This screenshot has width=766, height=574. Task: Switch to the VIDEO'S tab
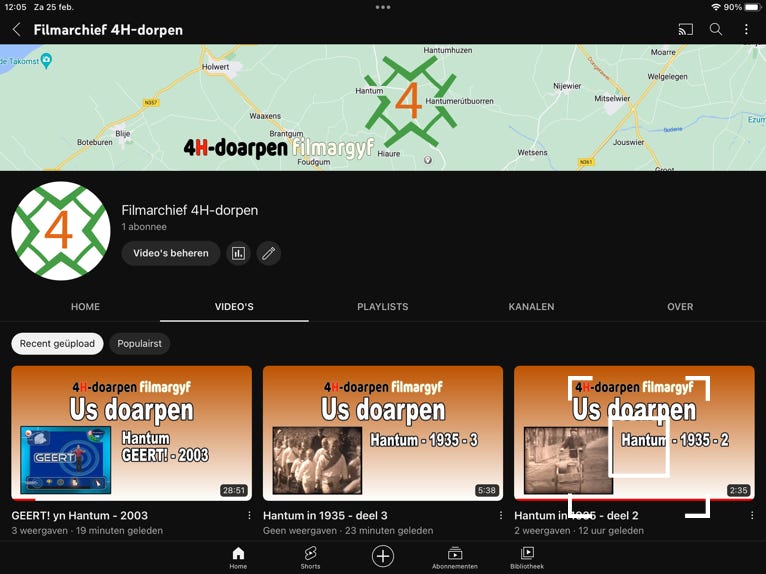click(x=234, y=307)
